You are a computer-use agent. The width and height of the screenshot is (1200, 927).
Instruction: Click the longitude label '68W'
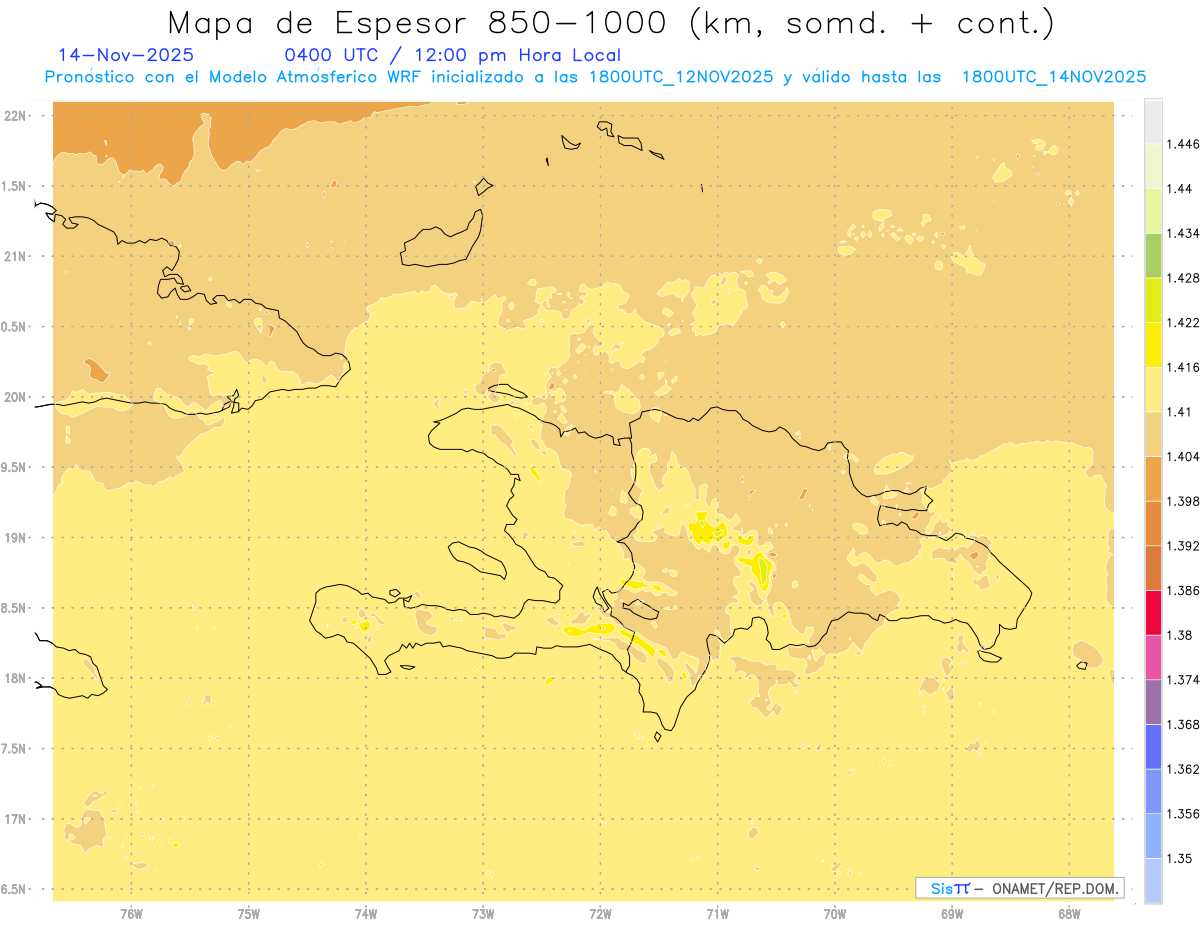[1069, 913]
